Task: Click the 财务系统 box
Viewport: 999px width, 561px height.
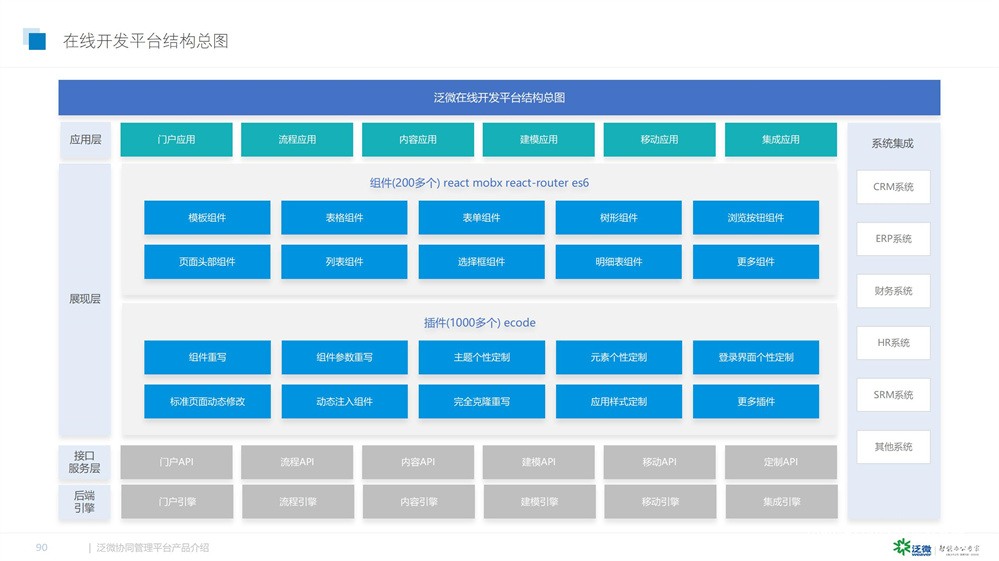Action: click(893, 291)
